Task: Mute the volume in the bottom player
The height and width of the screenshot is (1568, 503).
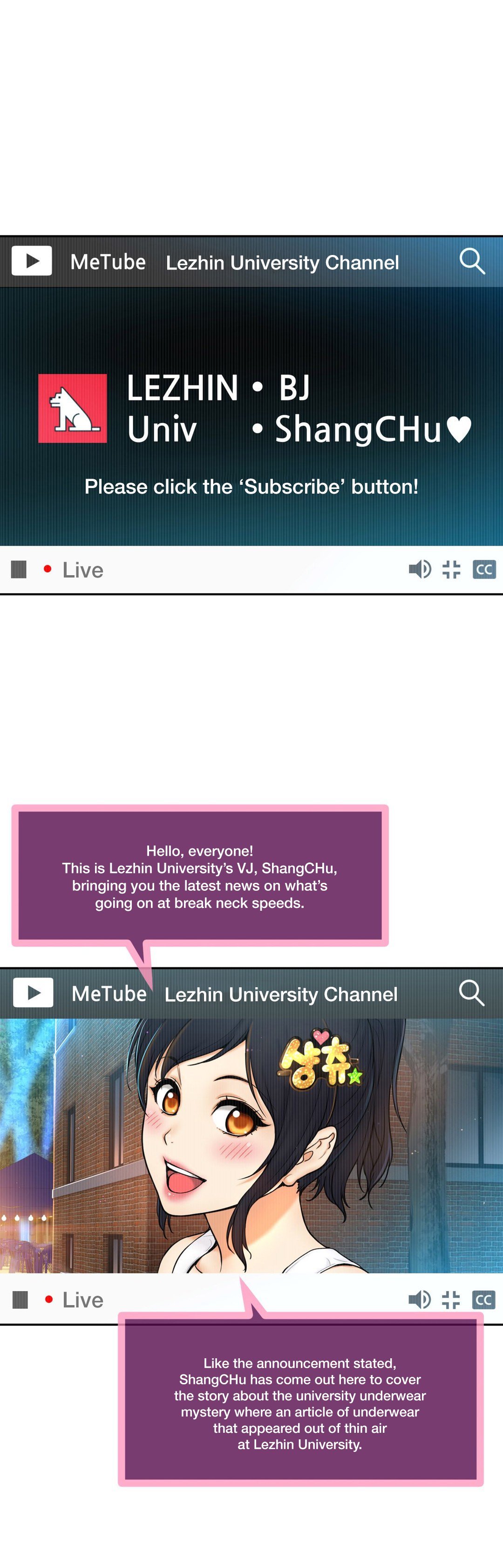Action: tap(419, 1300)
